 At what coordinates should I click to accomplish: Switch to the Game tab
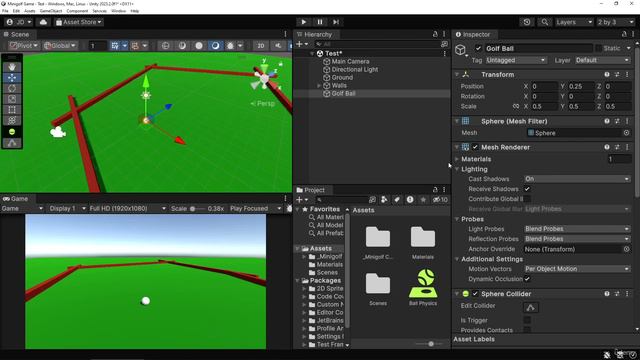(16, 199)
